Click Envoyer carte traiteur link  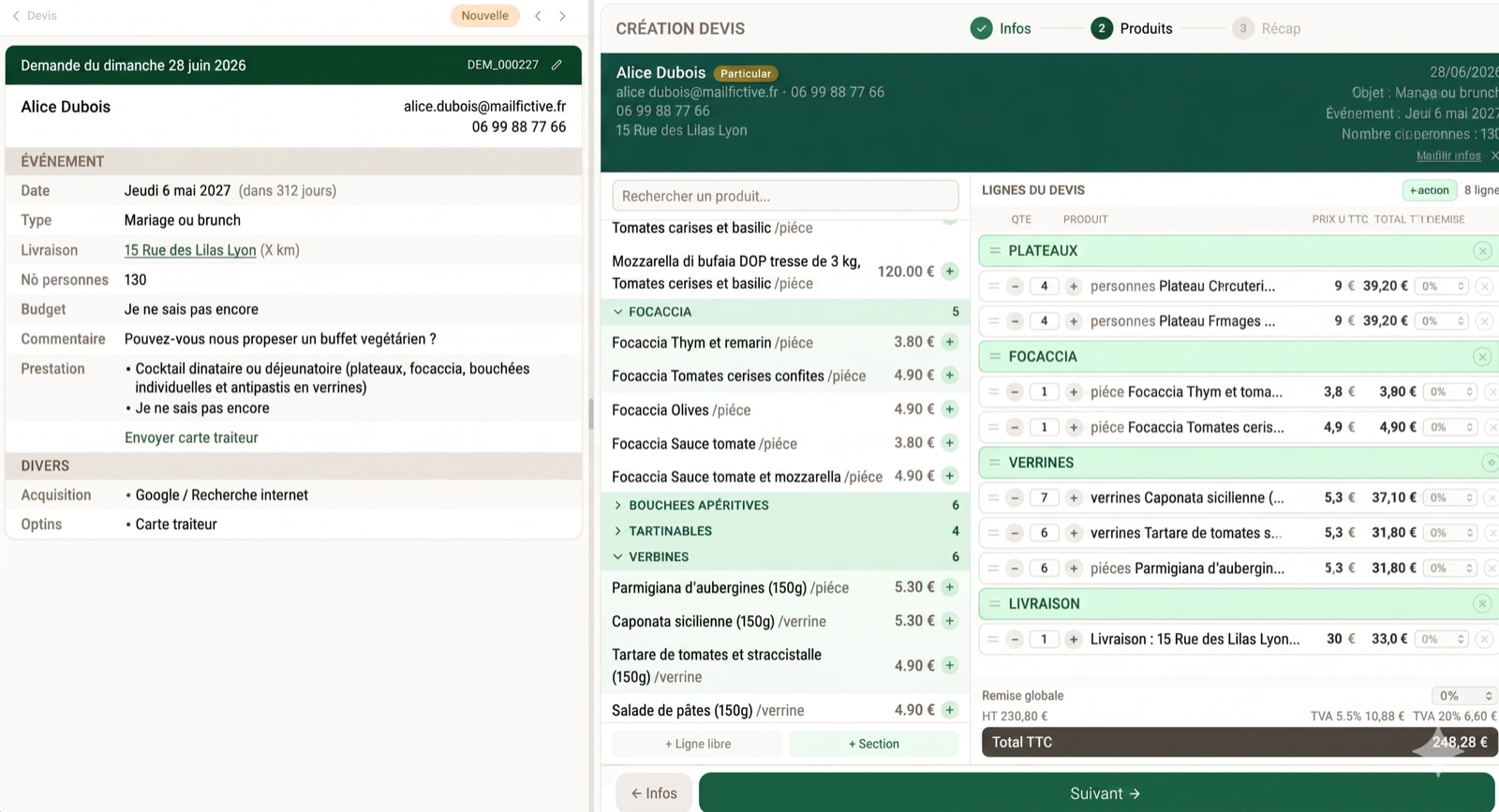click(191, 437)
